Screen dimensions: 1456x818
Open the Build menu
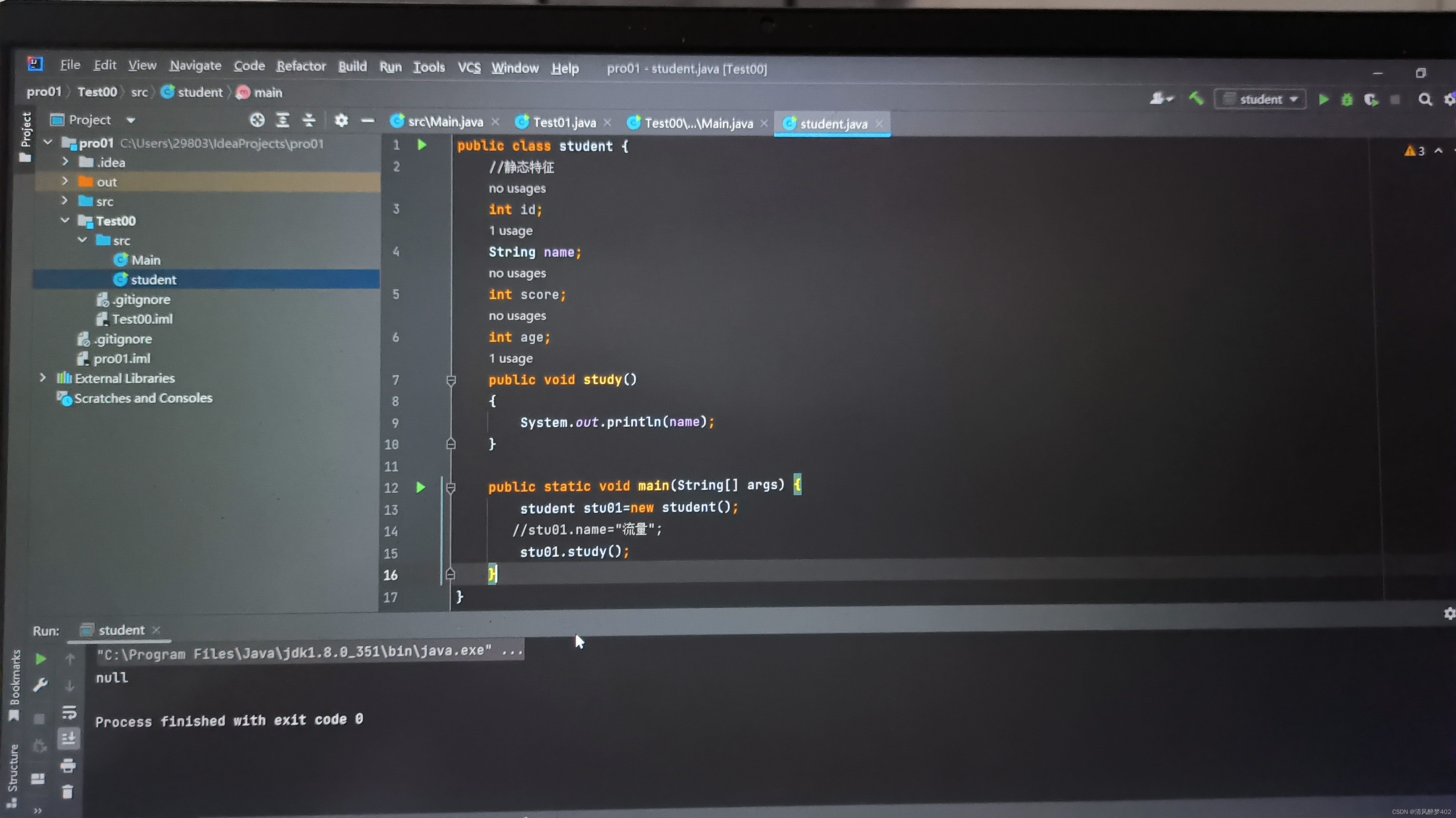coord(352,67)
